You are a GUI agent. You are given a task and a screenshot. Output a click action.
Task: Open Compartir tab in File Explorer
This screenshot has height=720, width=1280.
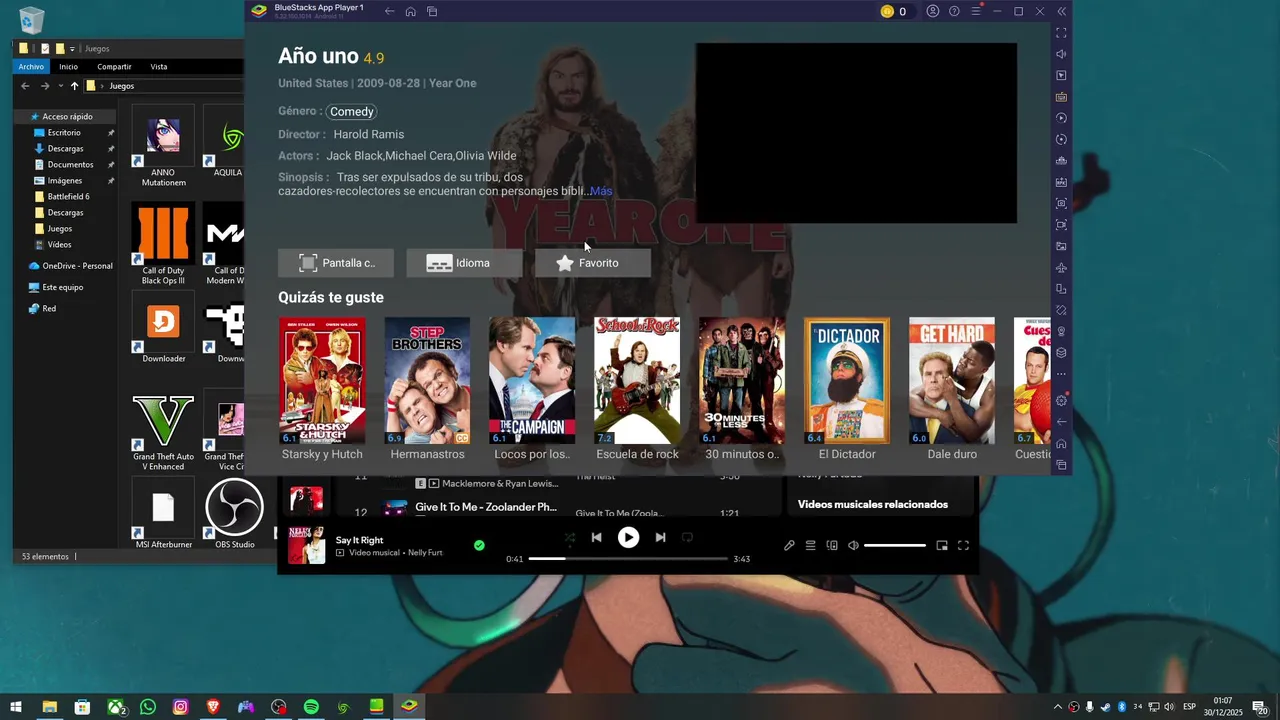click(x=114, y=66)
